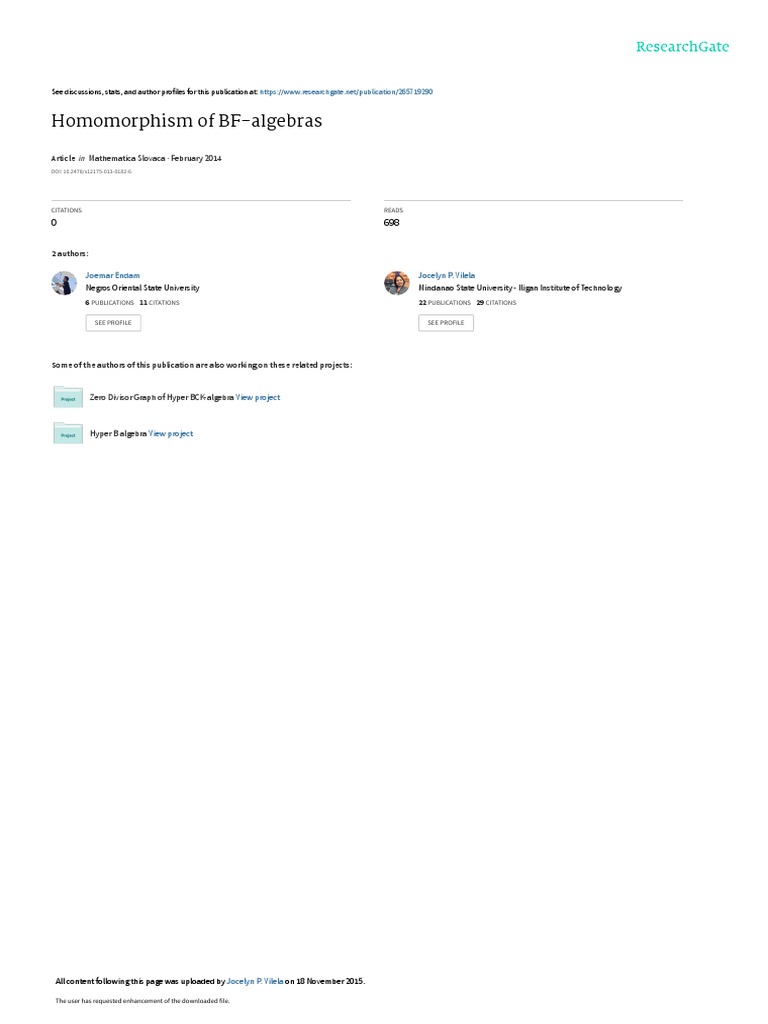
Task: Click Negros Oriental State University affiliation
Action: pos(142,288)
